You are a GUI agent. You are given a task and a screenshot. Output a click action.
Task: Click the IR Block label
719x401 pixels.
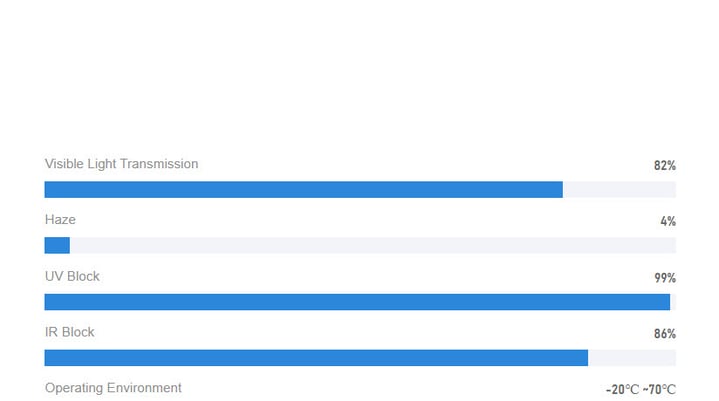pyautogui.click(x=69, y=332)
